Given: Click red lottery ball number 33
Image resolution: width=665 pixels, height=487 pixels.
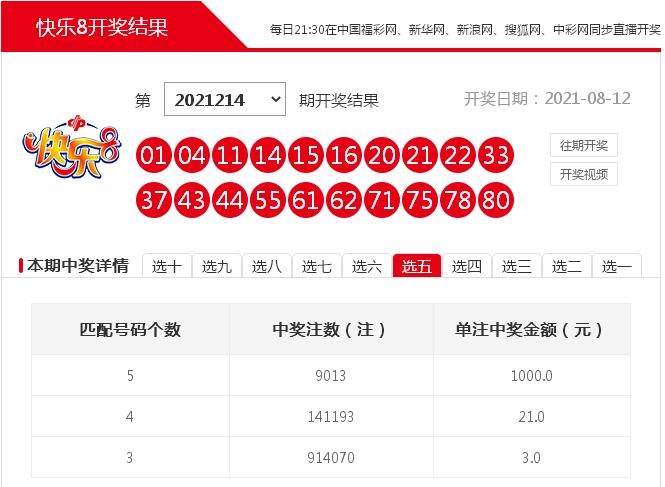Looking at the screenshot, I should click(x=495, y=155).
